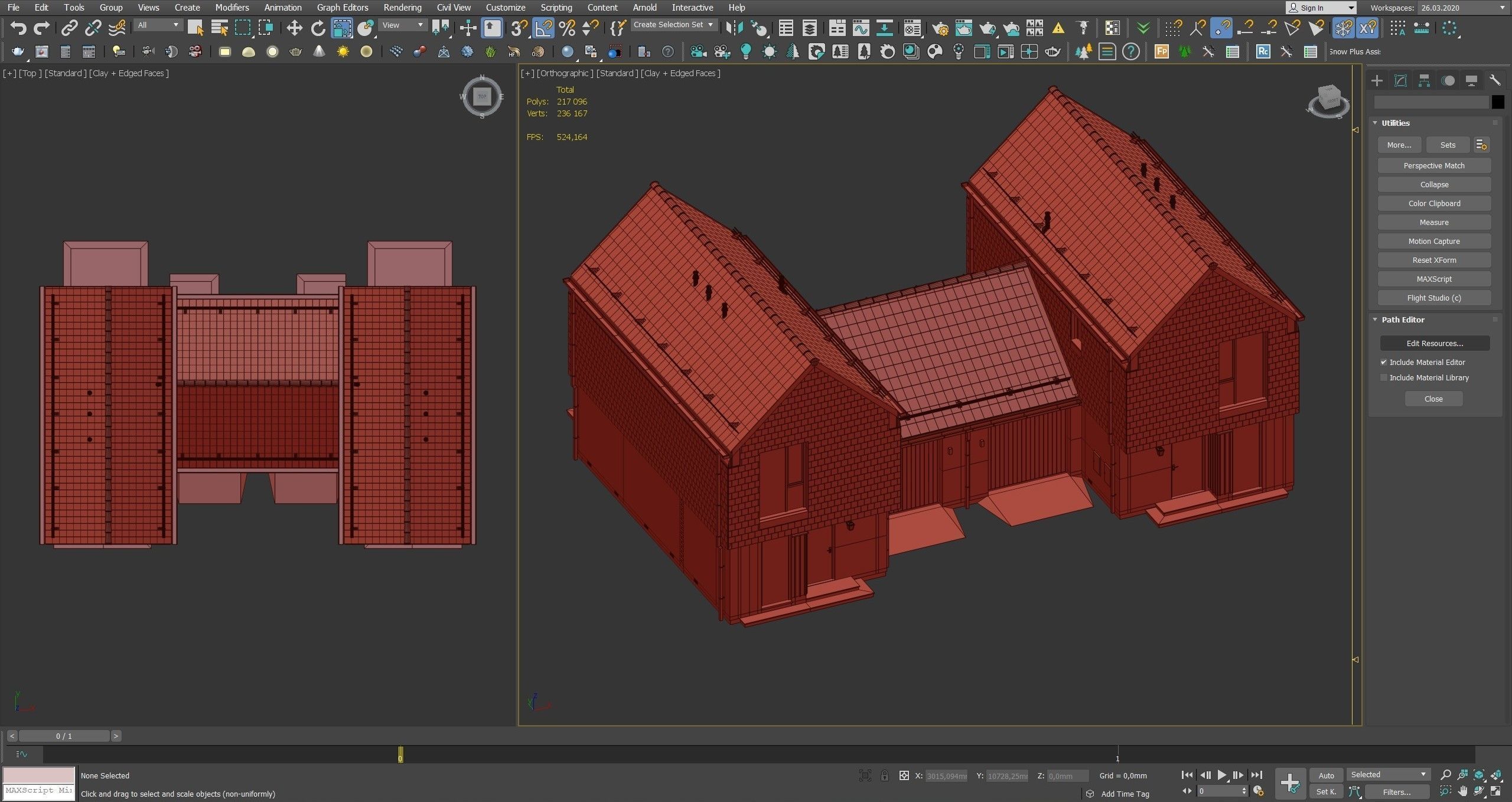Click the Select and Scale tool
The height and width of the screenshot is (802, 1512).
(x=341, y=28)
